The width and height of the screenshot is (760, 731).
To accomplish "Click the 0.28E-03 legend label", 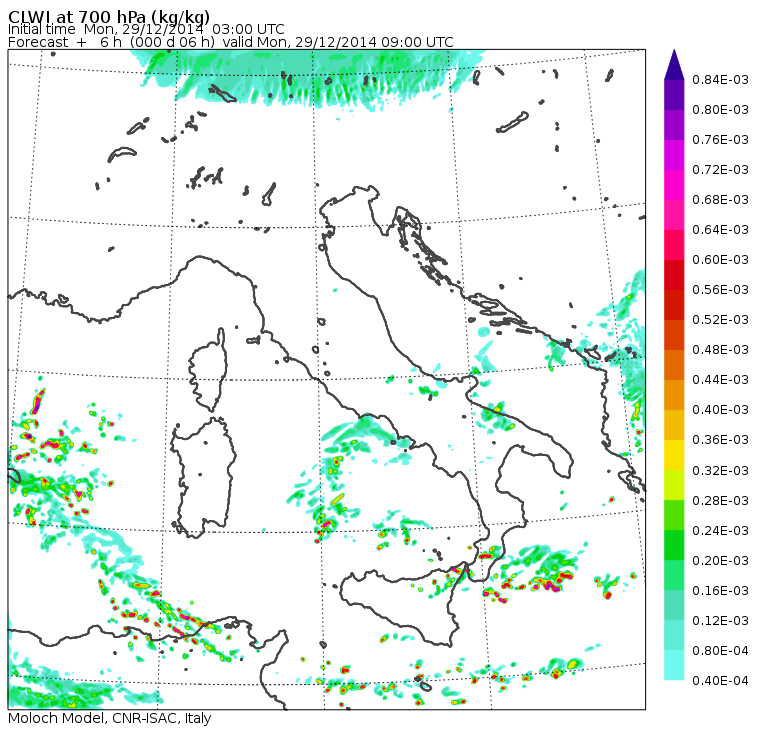I will (720, 501).
